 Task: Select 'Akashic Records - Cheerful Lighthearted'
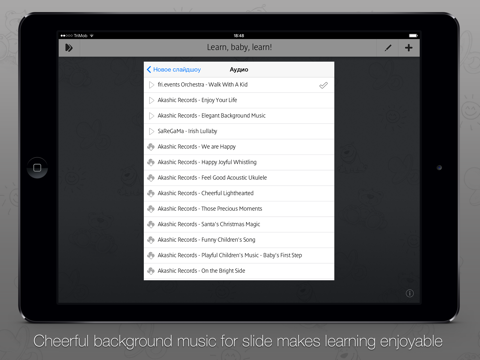pyautogui.click(x=239, y=193)
